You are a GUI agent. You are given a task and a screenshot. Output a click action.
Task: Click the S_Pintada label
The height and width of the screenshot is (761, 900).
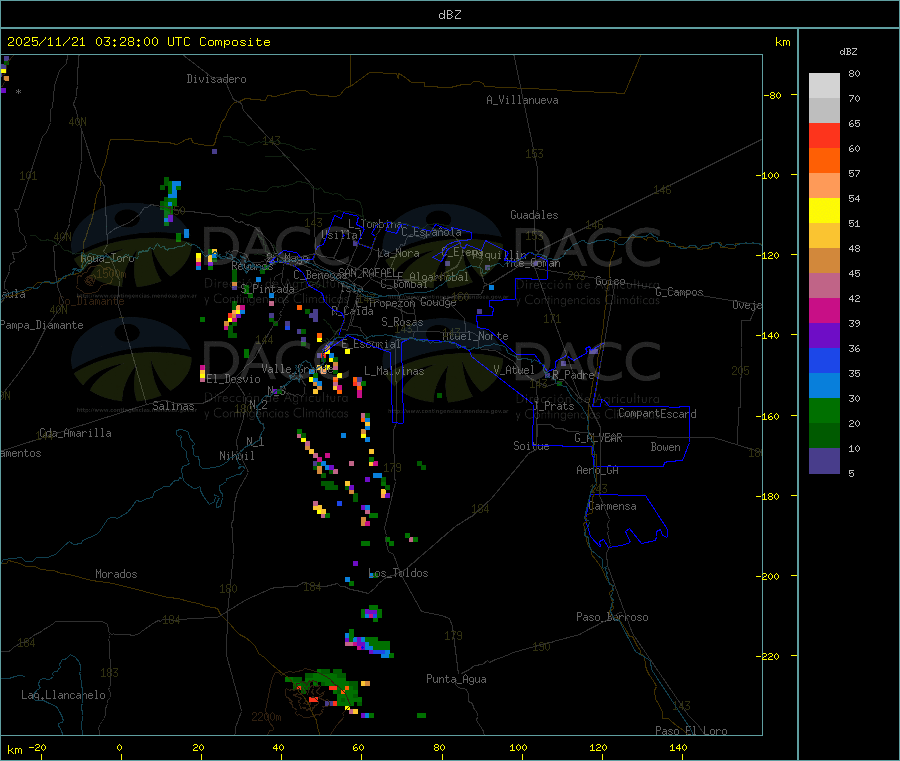[267, 289]
